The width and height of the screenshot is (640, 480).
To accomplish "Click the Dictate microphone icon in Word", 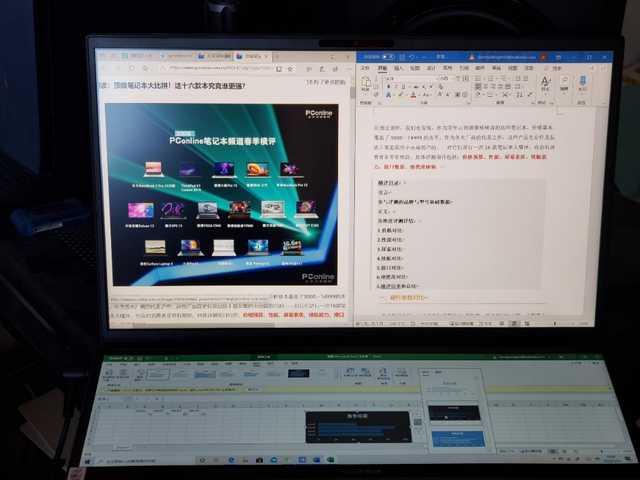I will [582, 81].
